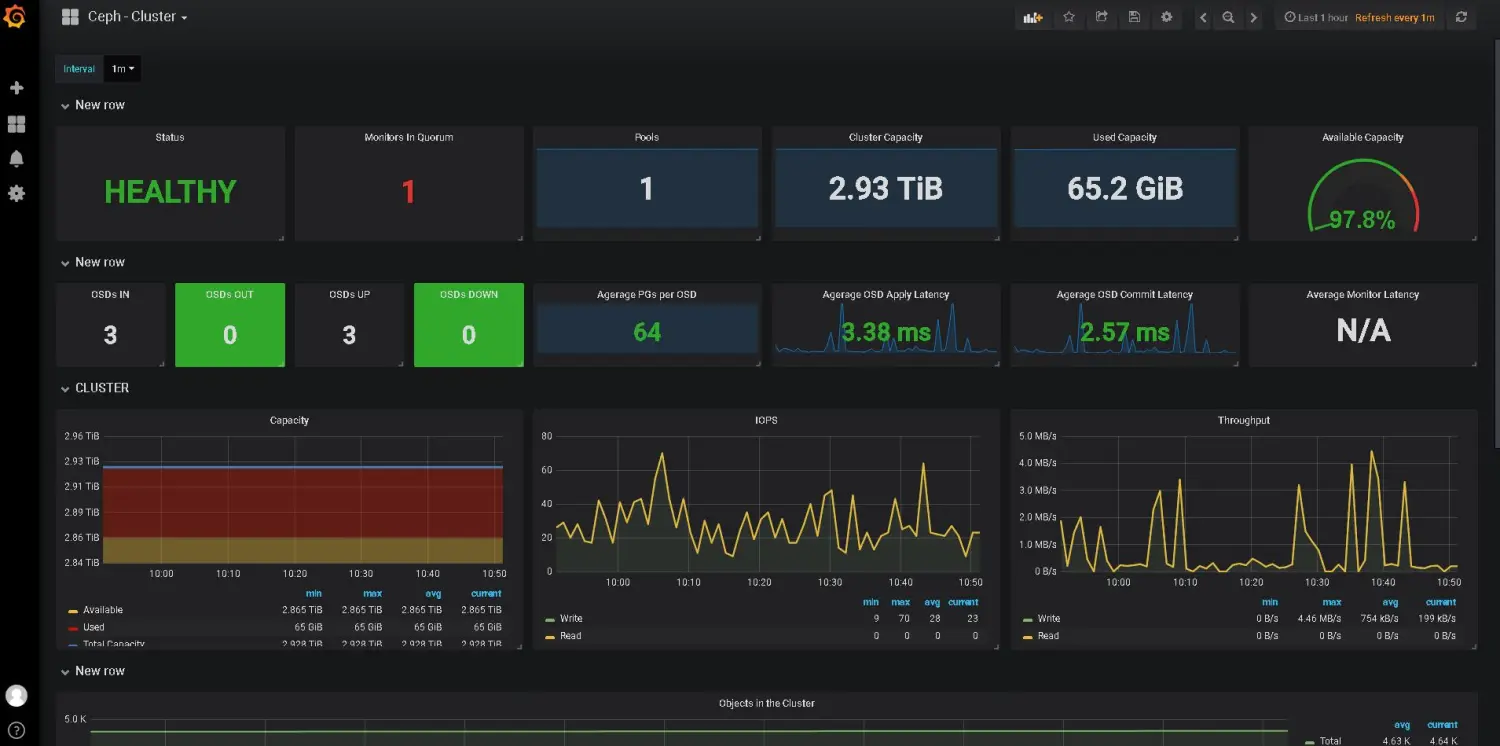Open the Monitors In Quorum panel menu
This screenshot has height=746, width=1500.
click(x=409, y=137)
